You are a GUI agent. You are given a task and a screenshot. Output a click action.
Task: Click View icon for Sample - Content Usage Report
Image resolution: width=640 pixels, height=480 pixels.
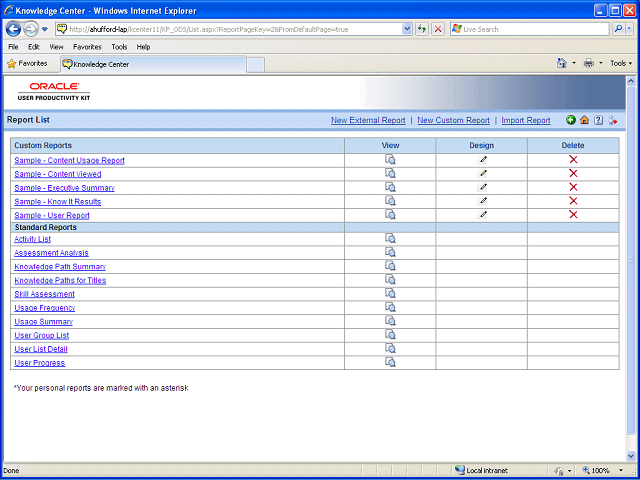pos(390,160)
